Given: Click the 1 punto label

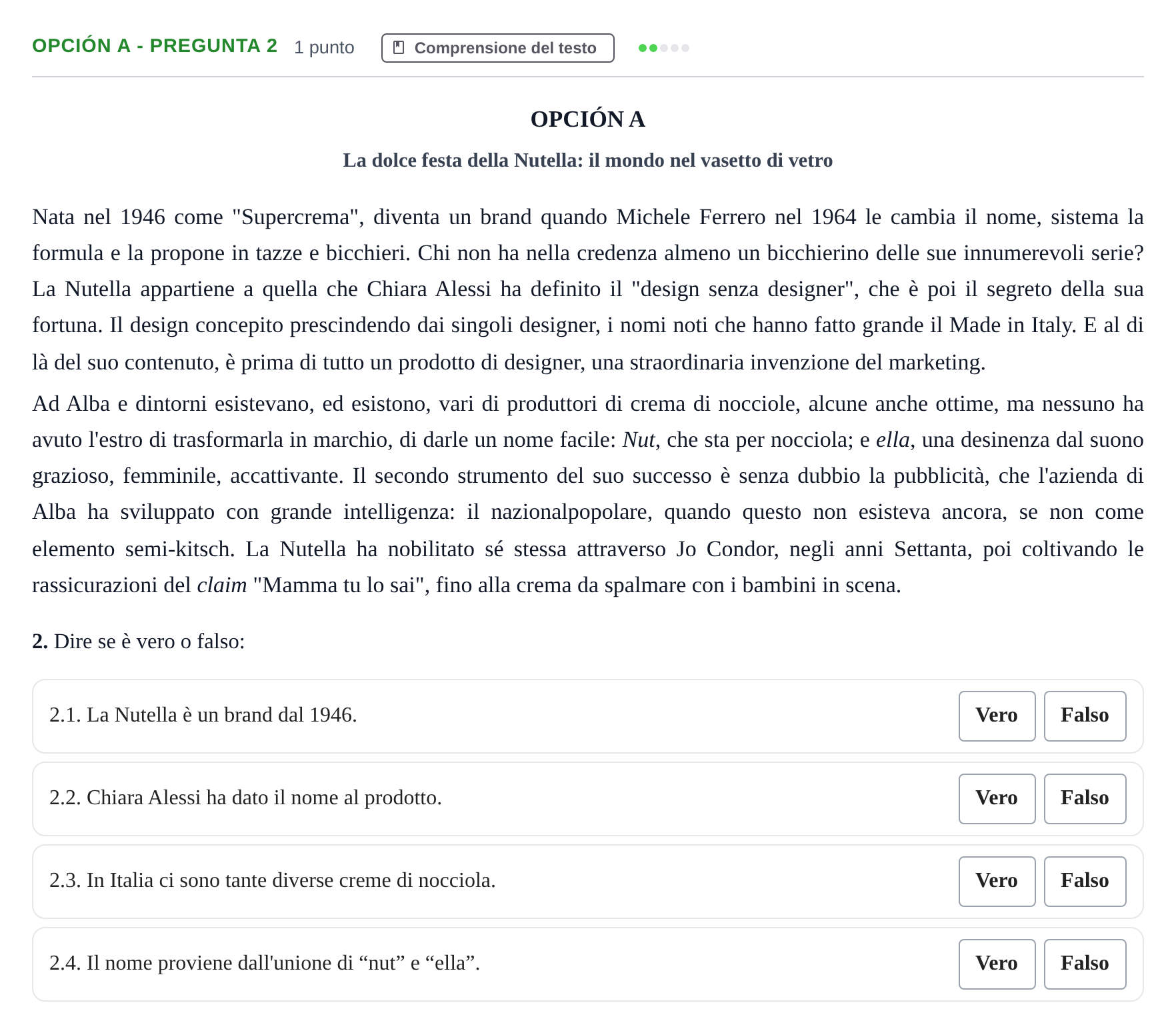Looking at the screenshot, I should coord(324,47).
